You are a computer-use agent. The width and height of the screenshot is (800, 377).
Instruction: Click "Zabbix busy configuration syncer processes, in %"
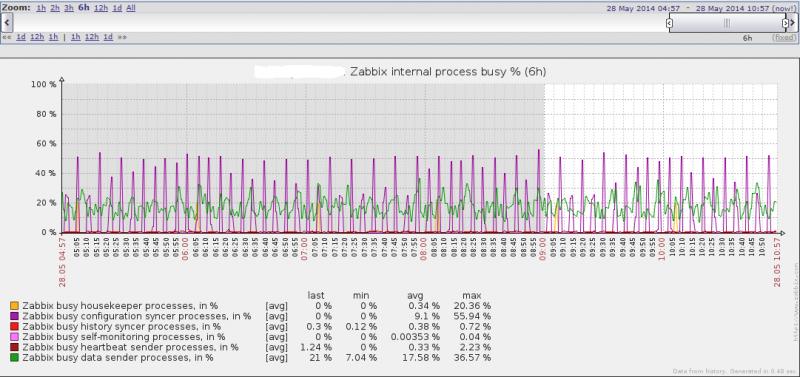pyautogui.click(x=137, y=316)
